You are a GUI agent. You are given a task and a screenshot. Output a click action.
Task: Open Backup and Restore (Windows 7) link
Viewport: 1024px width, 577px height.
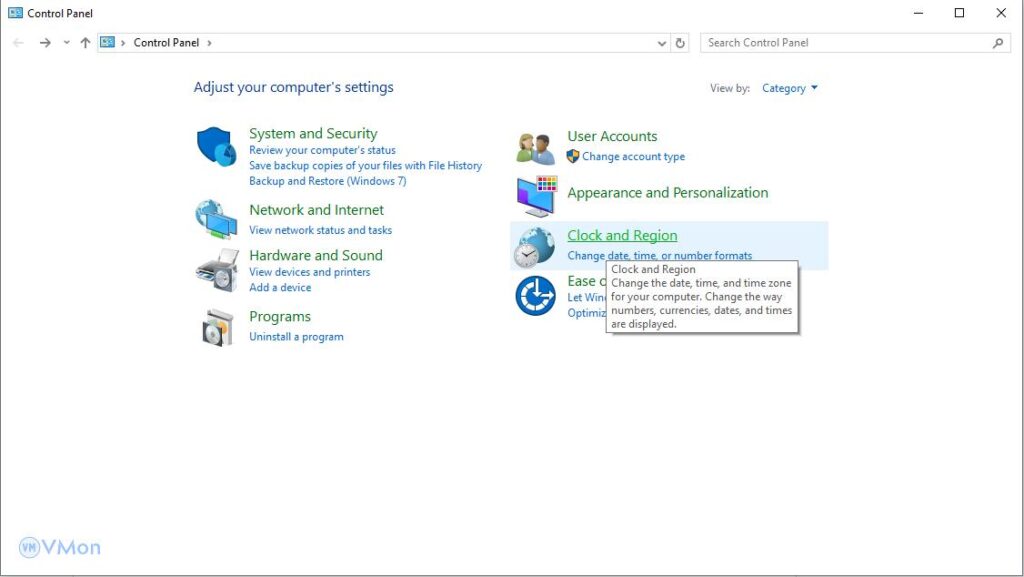click(x=327, y=181)
